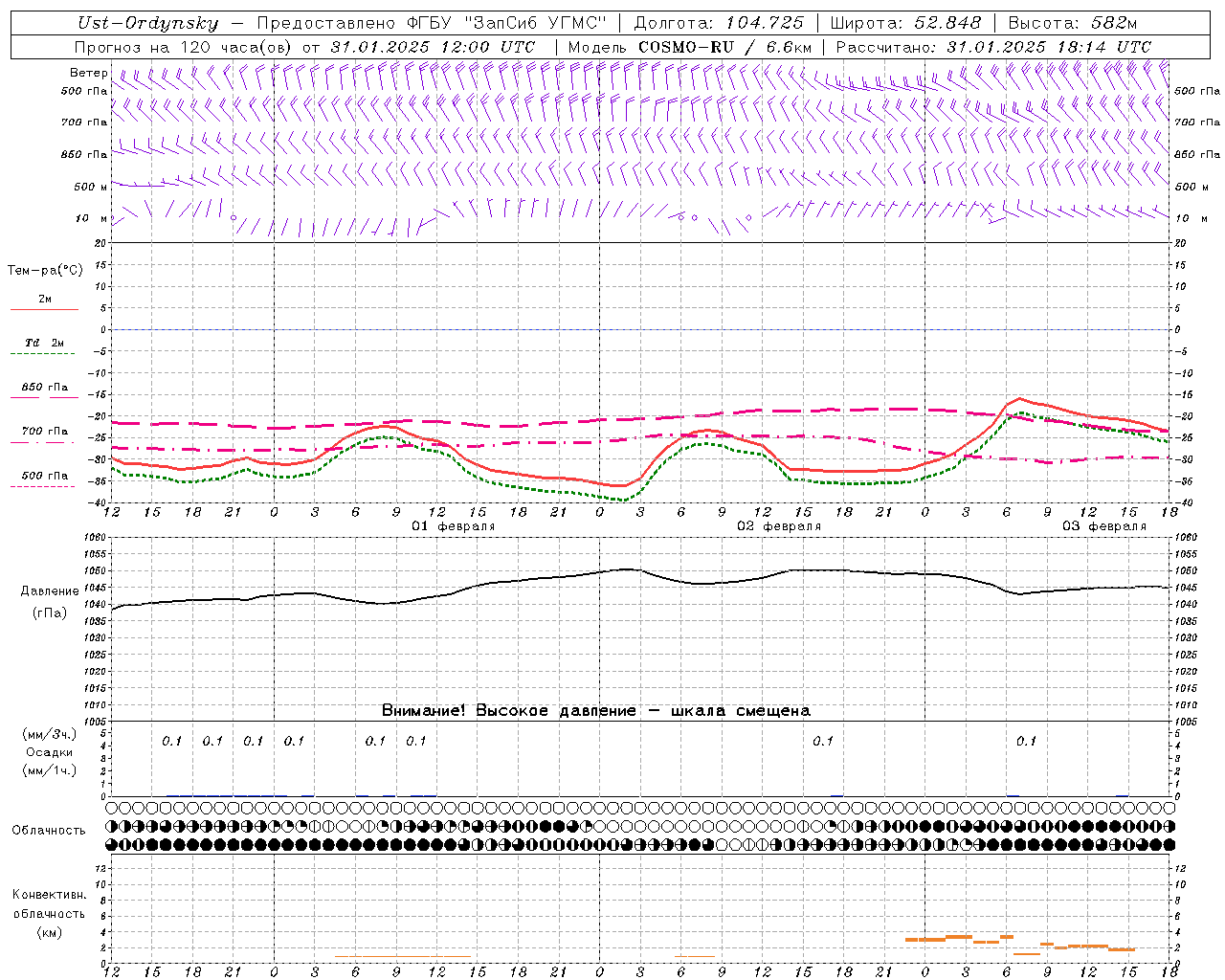This screenshot has width=1225, height=980.
Task: Click the (мм/3ч.) precipitation unit label
Action: tap(50, 734)
